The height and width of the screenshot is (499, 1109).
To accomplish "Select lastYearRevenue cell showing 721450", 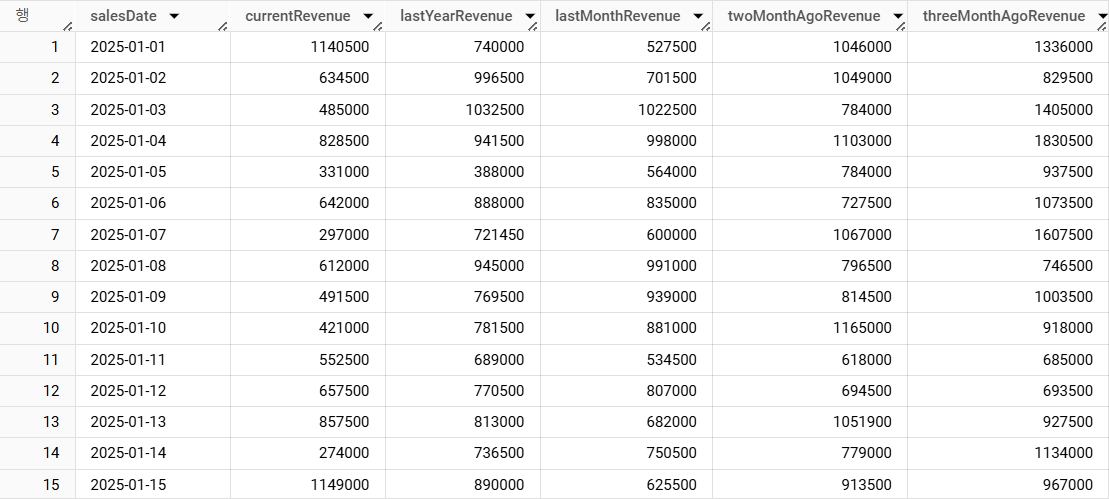I will pos(463,235).
